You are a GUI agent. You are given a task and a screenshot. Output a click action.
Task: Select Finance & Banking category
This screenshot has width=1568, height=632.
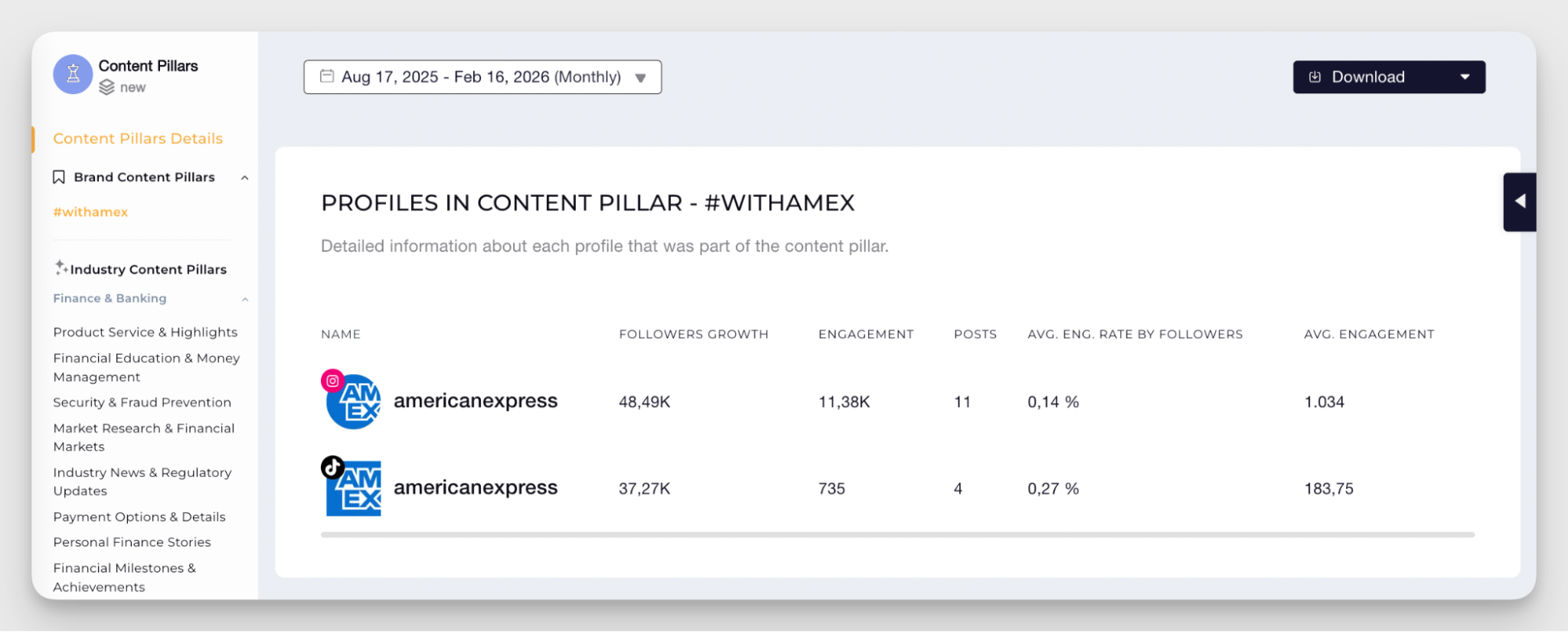coord(110,298)
